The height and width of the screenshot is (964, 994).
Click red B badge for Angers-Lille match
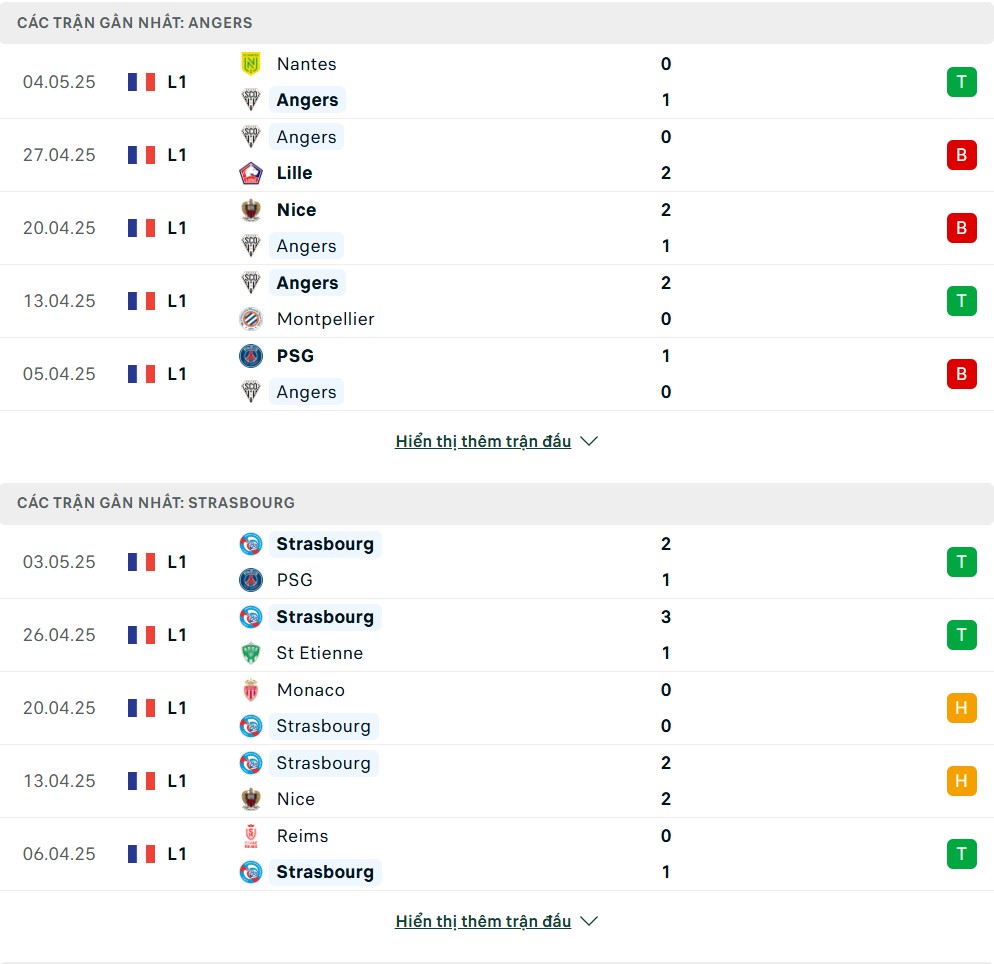coord(962,155)
